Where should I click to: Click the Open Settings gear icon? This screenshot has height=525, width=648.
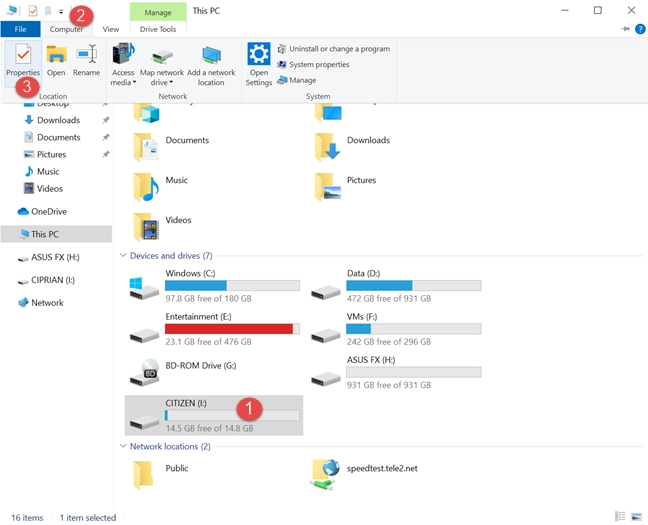pos(259,54)
